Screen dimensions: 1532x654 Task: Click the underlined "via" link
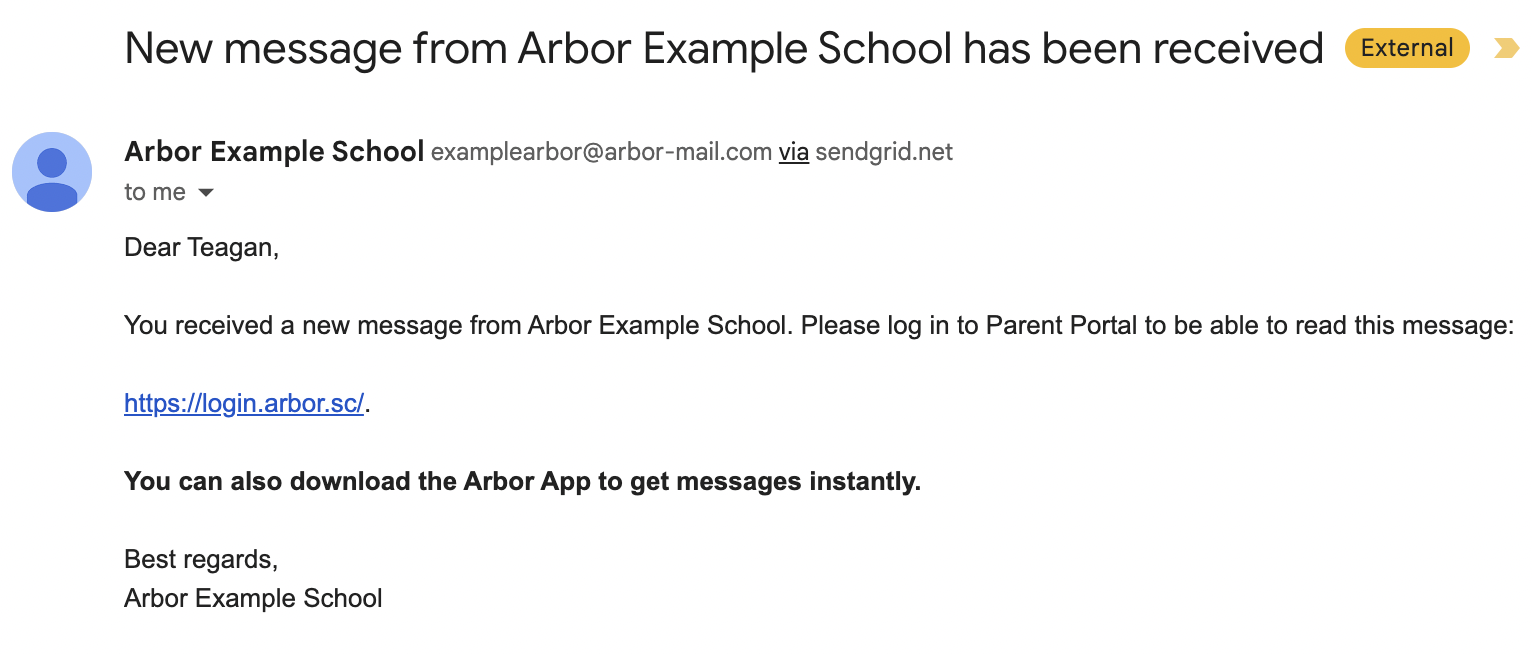[x=793, y=152]
